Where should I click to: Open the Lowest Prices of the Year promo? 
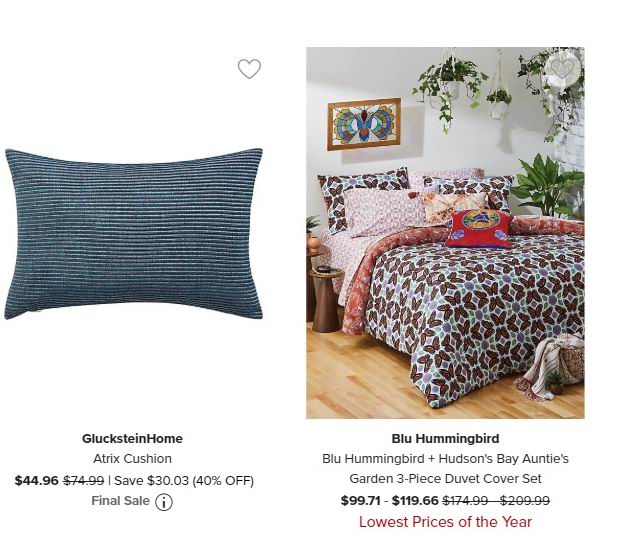click(445, 522)
